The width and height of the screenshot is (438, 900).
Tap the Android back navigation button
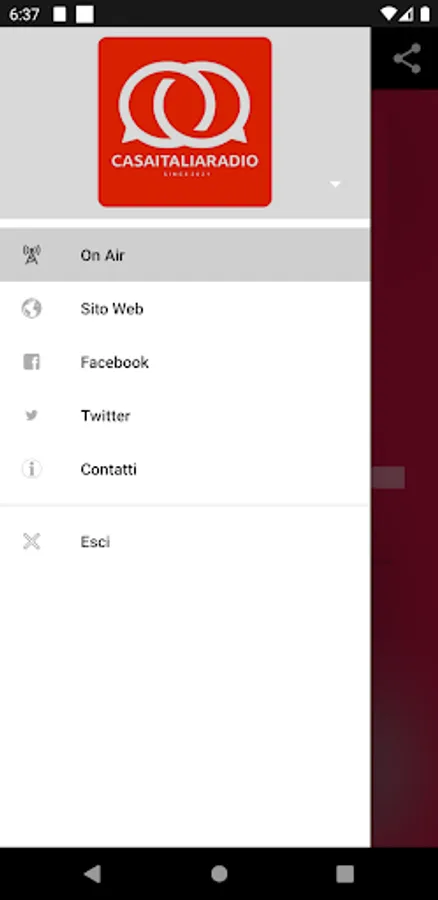coord(92,874)
